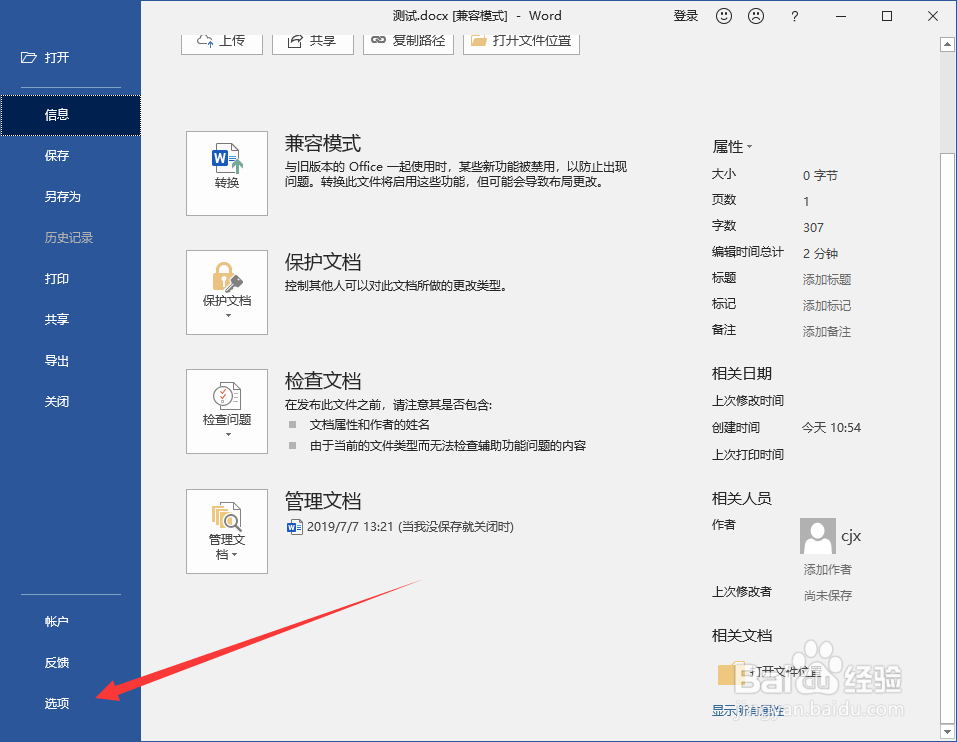Click the smiley face feedback icon
Viewport: 957px width, 742px height.
click(724, 16)
